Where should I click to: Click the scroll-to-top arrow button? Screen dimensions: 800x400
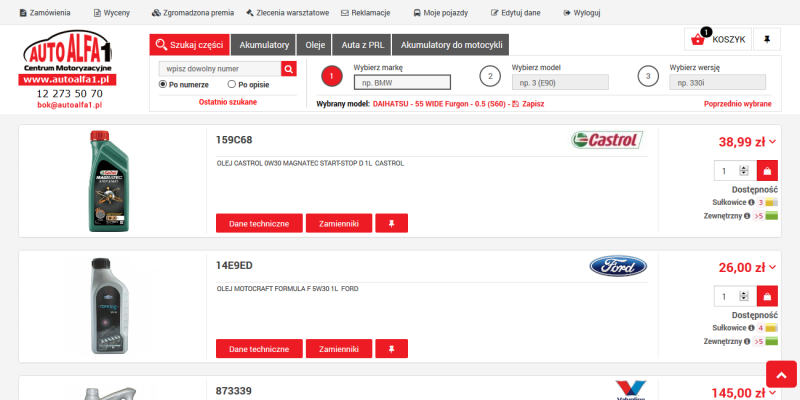click(781, 374)
